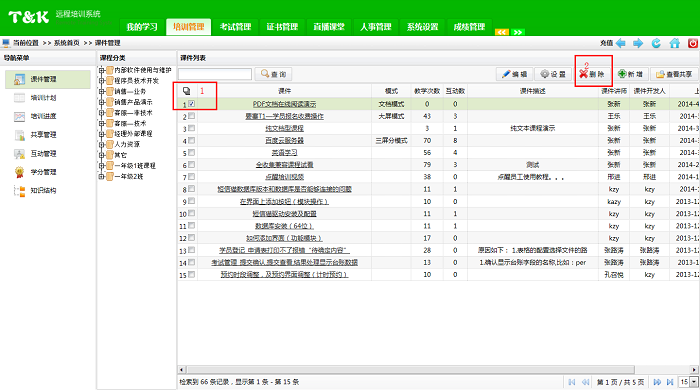Check the checkbox in row 13

coord(192,250)
